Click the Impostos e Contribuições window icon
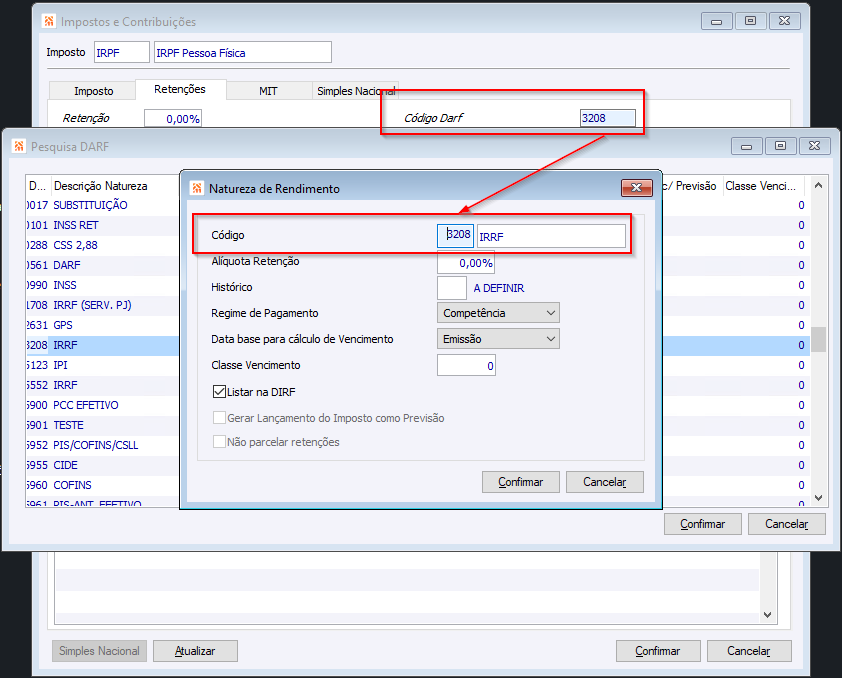The image size is (842, 678). click(x=49, y=21)
